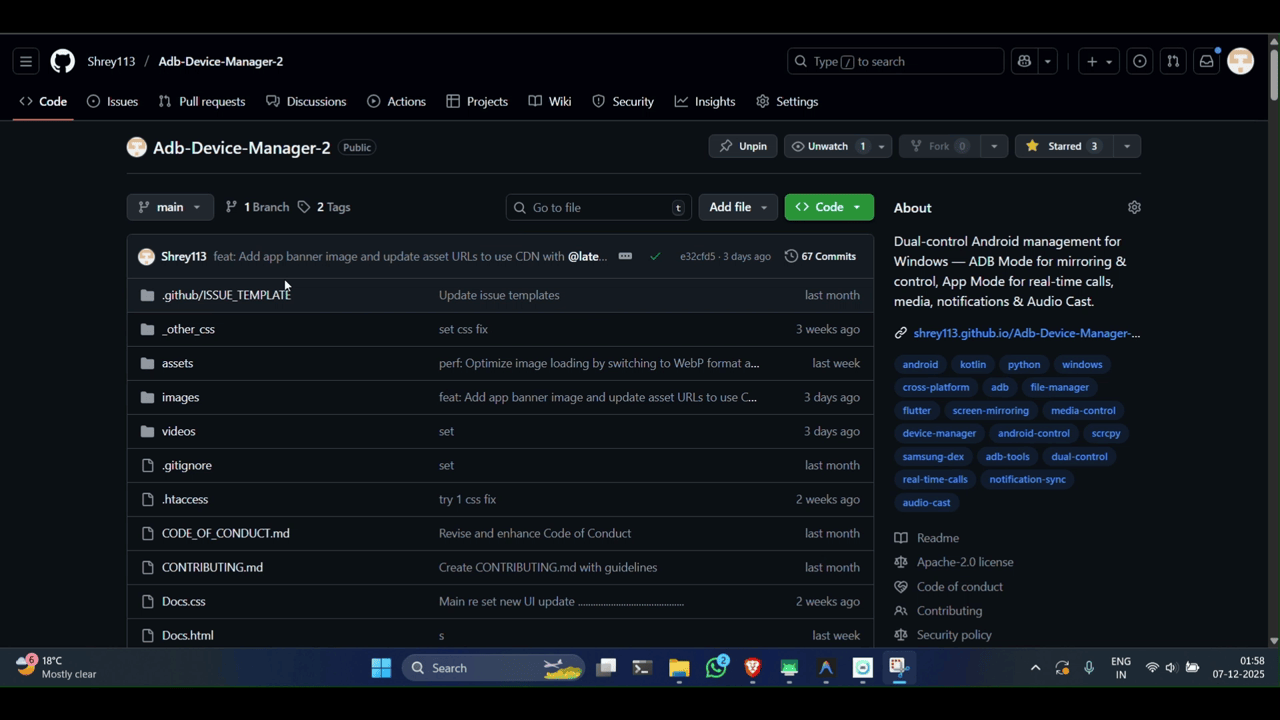1280x720 pixels.
Task: Open GitHub Copilot from the header
Action: pos(1023,61)
